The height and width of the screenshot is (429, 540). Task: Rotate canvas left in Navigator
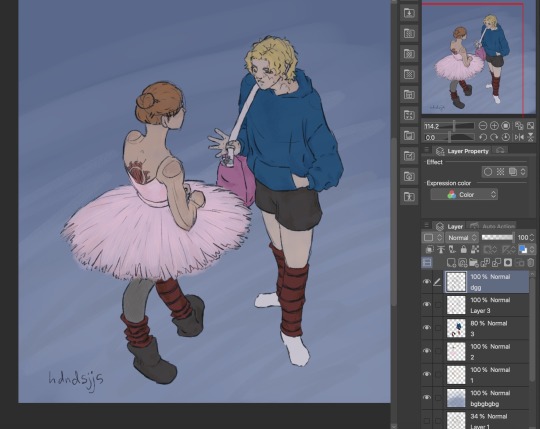pos(483,137)
